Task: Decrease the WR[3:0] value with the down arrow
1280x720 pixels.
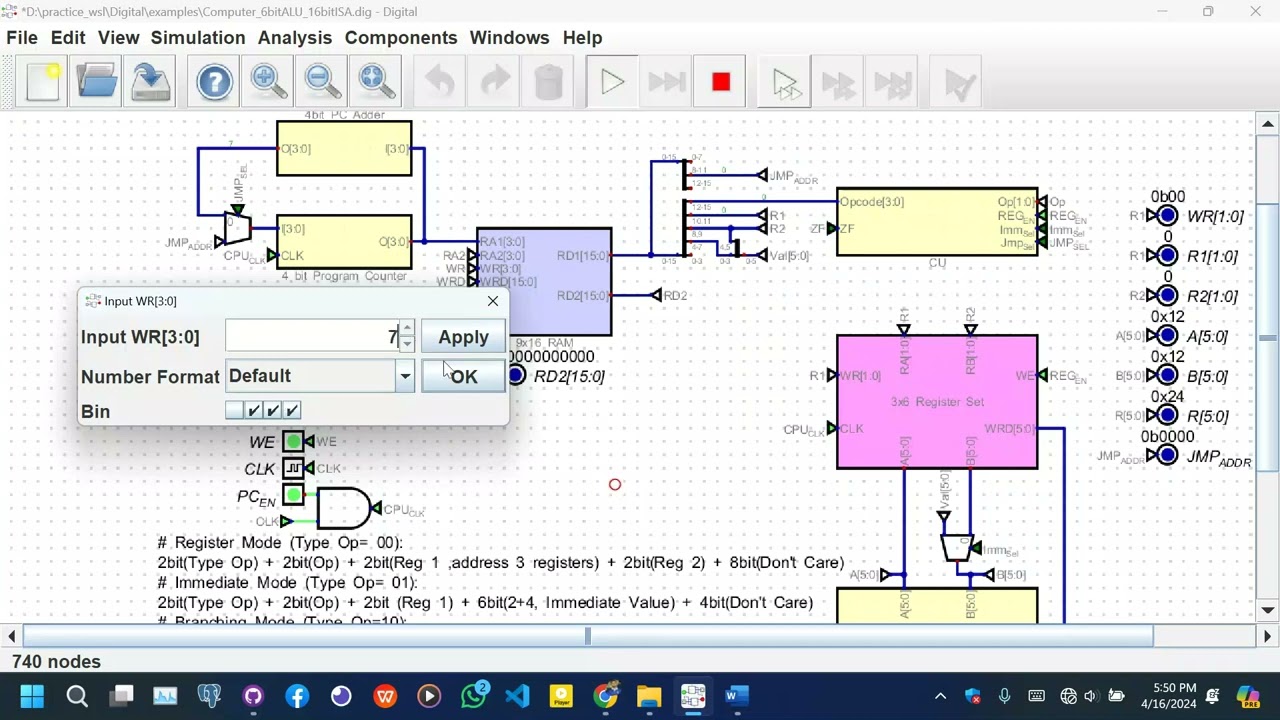Action: (x=406, y=344)
